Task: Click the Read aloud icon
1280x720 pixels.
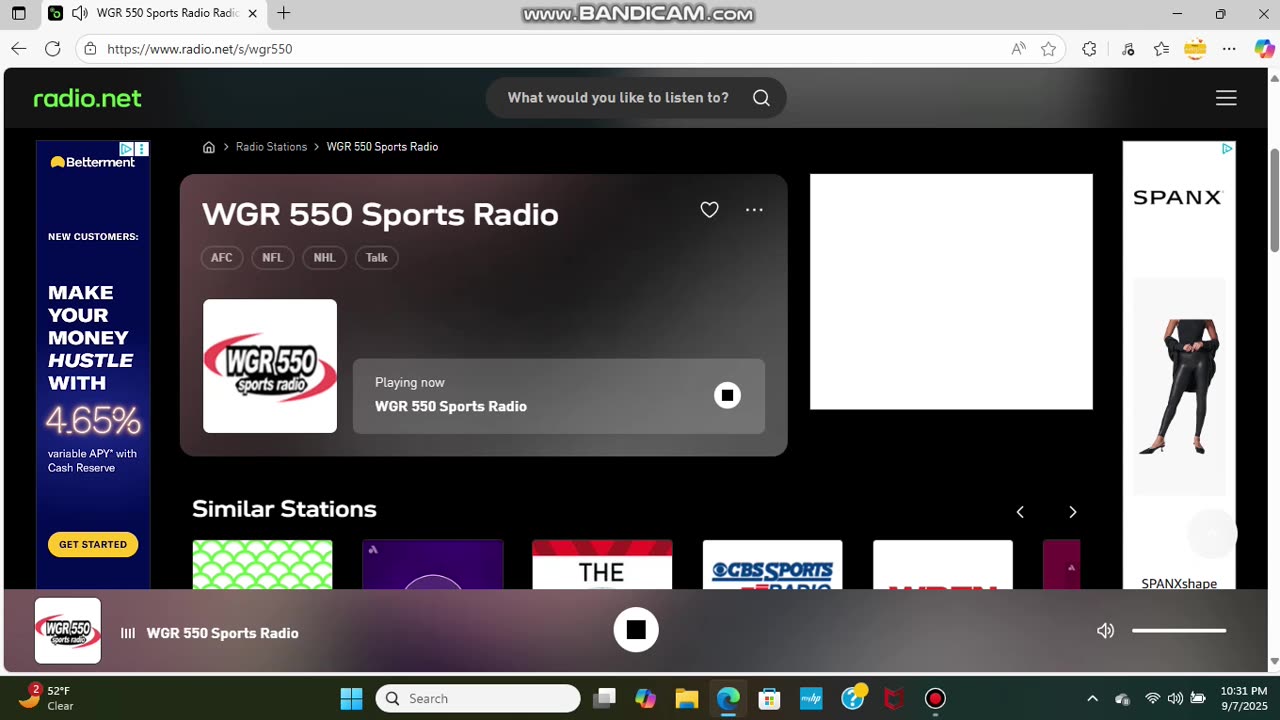Action: [1018, 49]
